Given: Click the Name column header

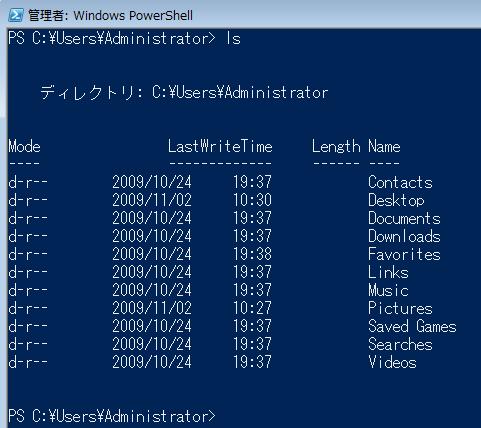Looking at the screenshot, I should 384,147.
